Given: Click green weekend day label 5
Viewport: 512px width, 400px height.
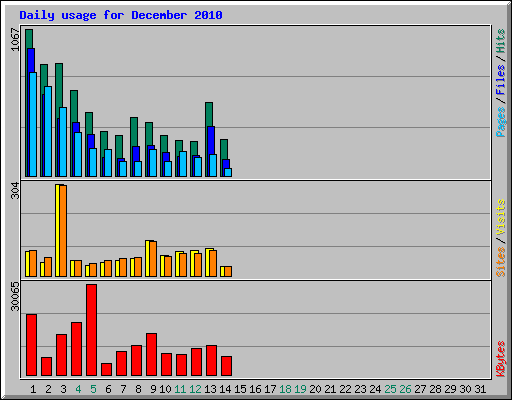Looking at the screenshot, I should coord(93,389).
